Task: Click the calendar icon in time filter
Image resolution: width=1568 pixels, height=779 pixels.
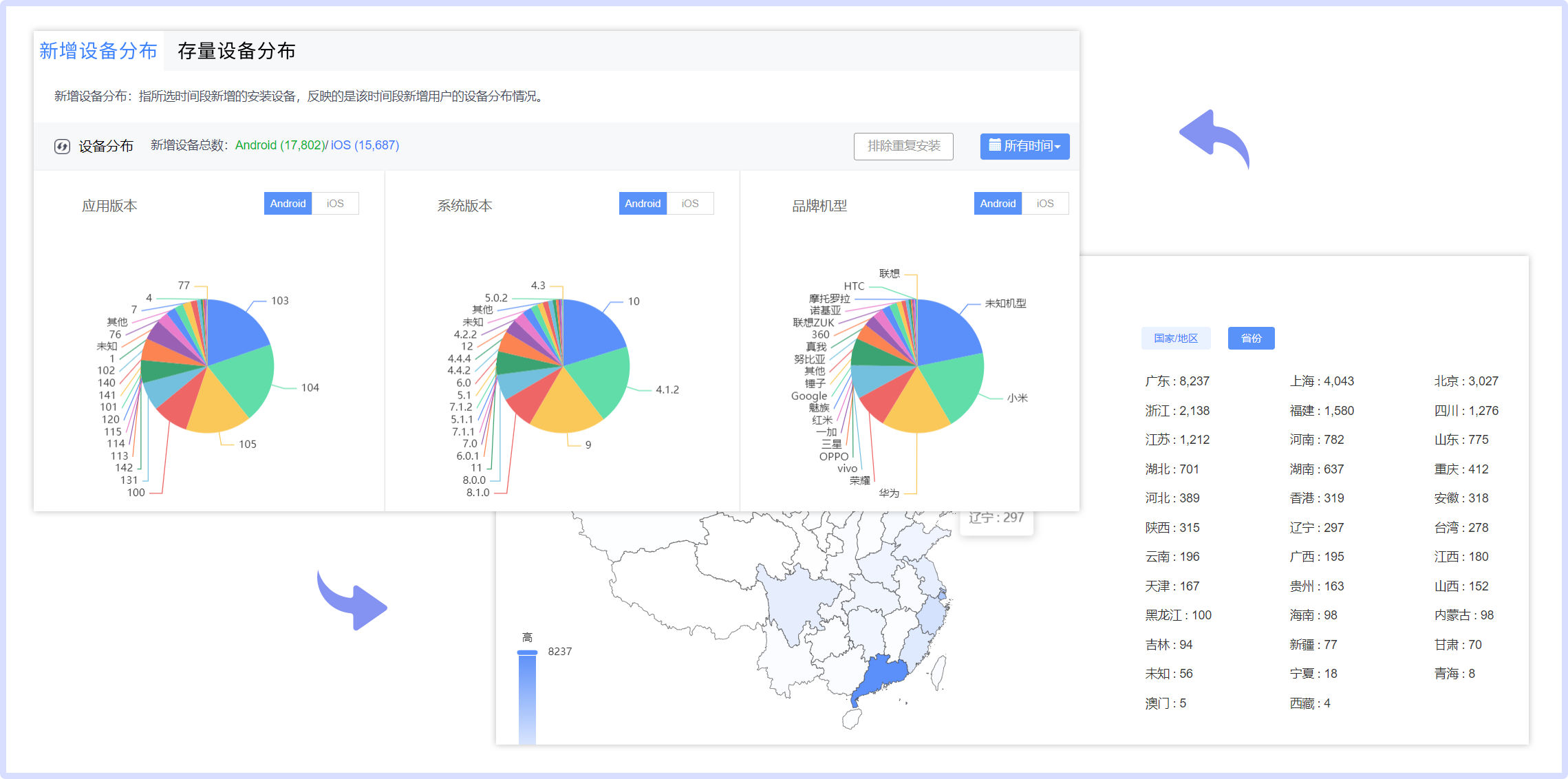Action: pos(994,145)
